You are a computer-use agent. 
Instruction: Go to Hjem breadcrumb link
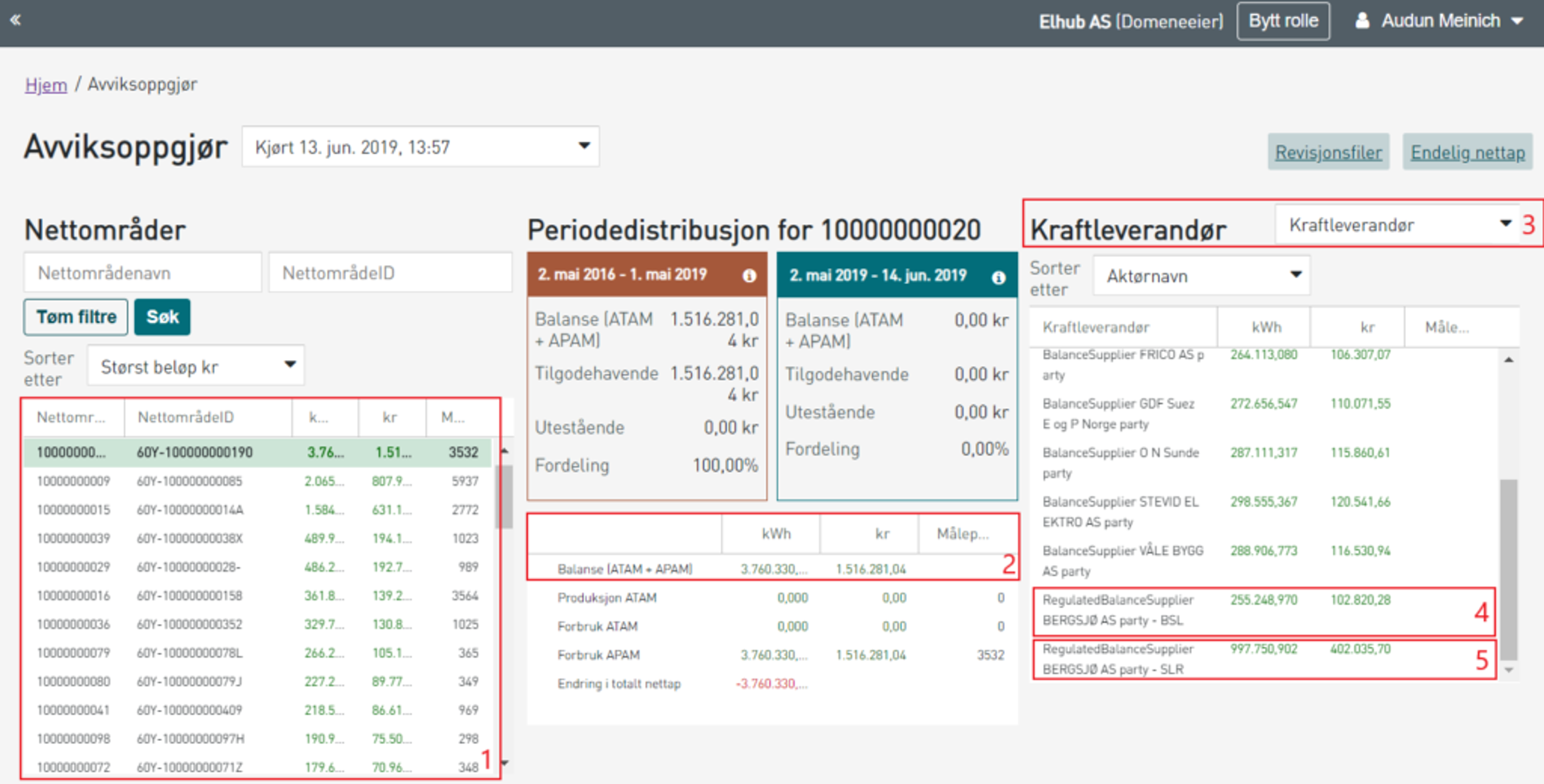pos(45,84)
